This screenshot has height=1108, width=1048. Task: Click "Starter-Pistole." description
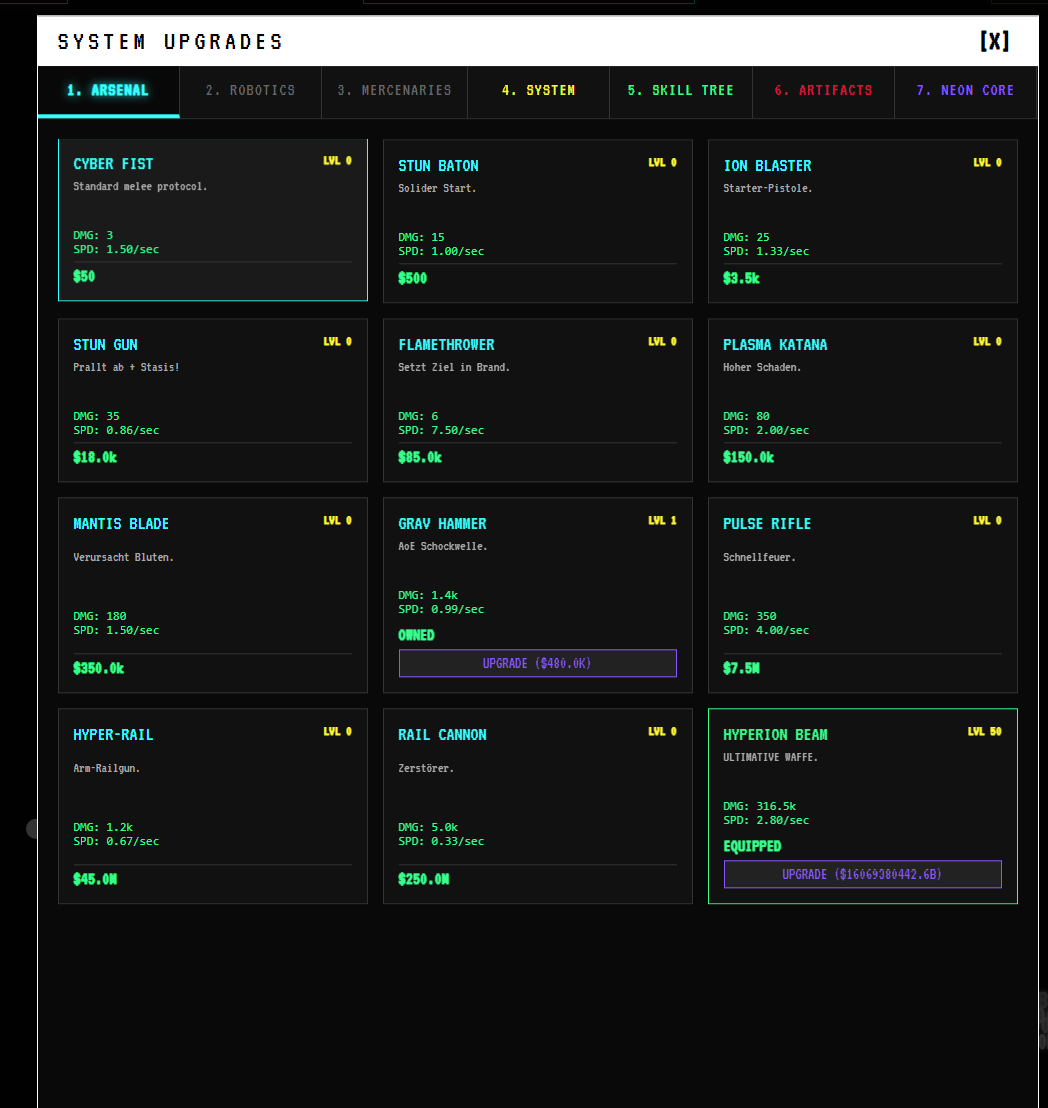click(767, 189)
